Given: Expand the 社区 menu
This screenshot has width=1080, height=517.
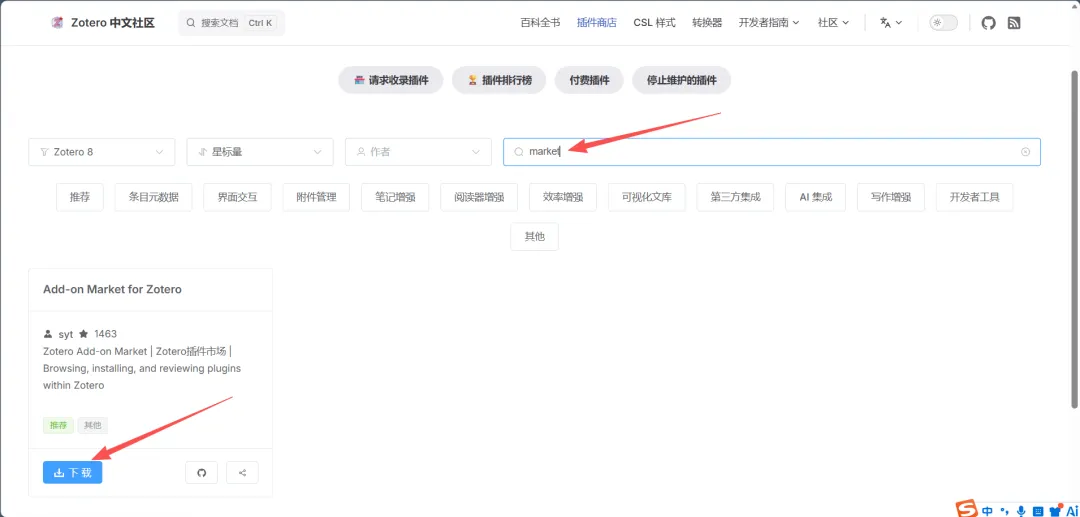Looking at the screenshot, I should click(x=833, y=23).
